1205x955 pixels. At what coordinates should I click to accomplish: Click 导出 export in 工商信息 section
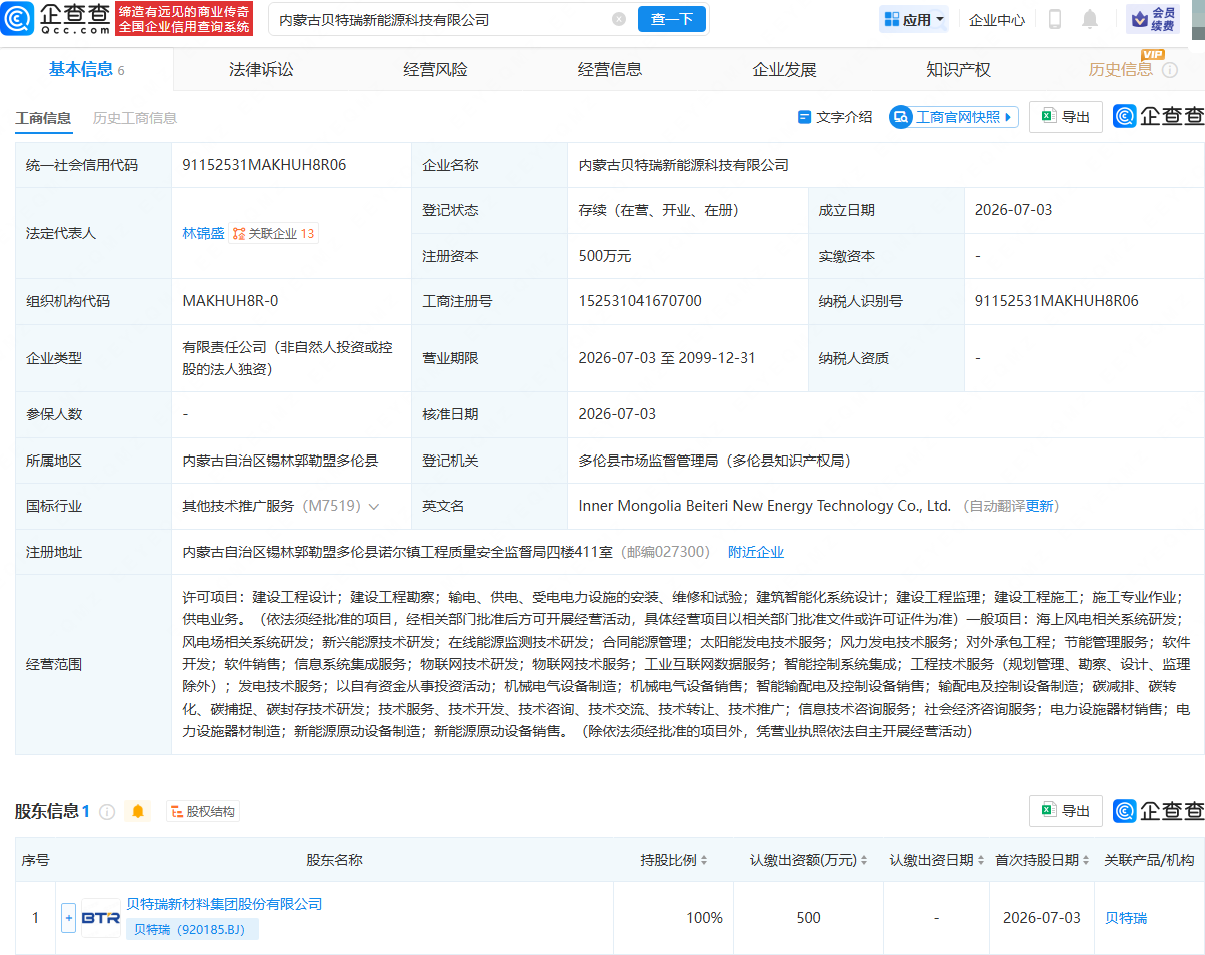1066,117
